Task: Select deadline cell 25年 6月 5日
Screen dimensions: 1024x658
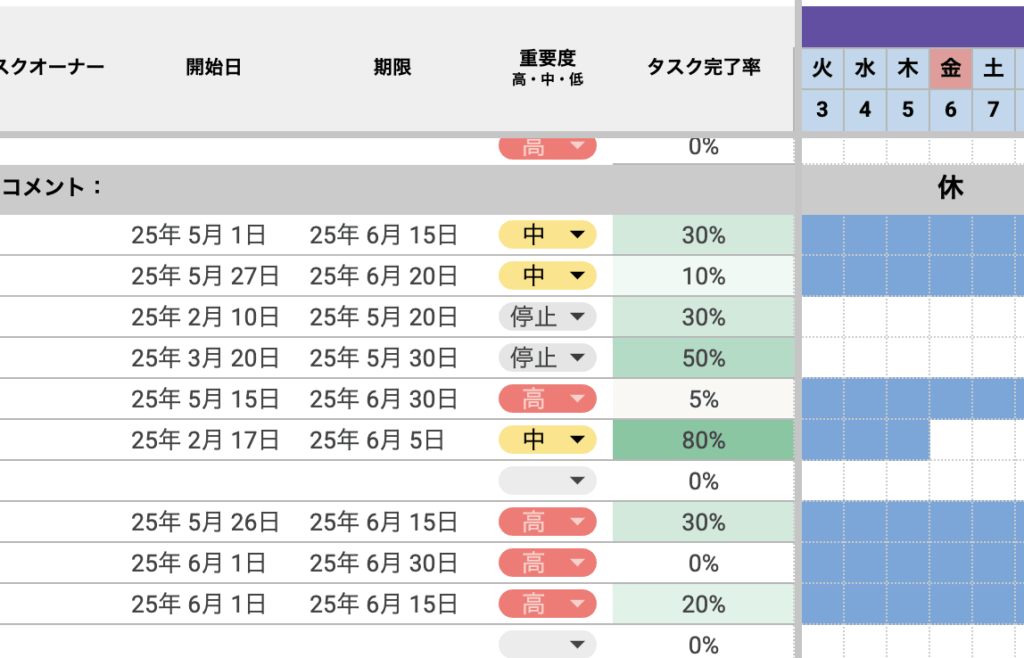Action: (377, 440)
